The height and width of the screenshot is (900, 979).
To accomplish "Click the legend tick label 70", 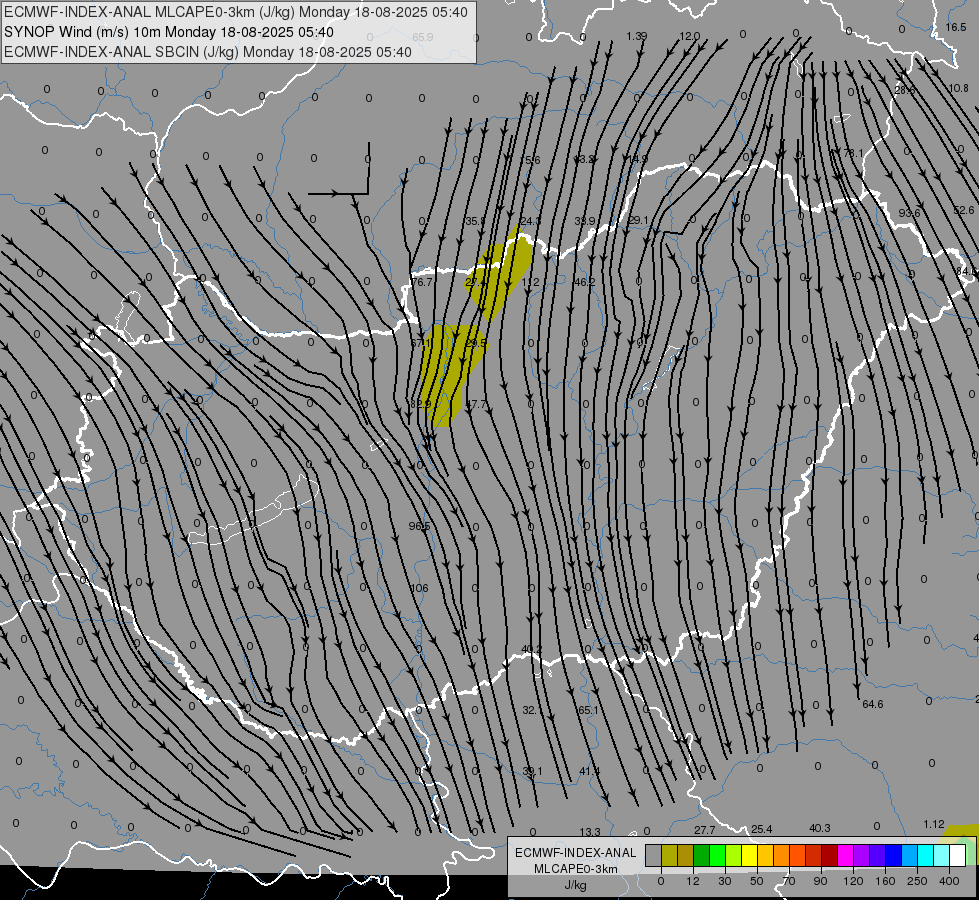I will [789, 881].
